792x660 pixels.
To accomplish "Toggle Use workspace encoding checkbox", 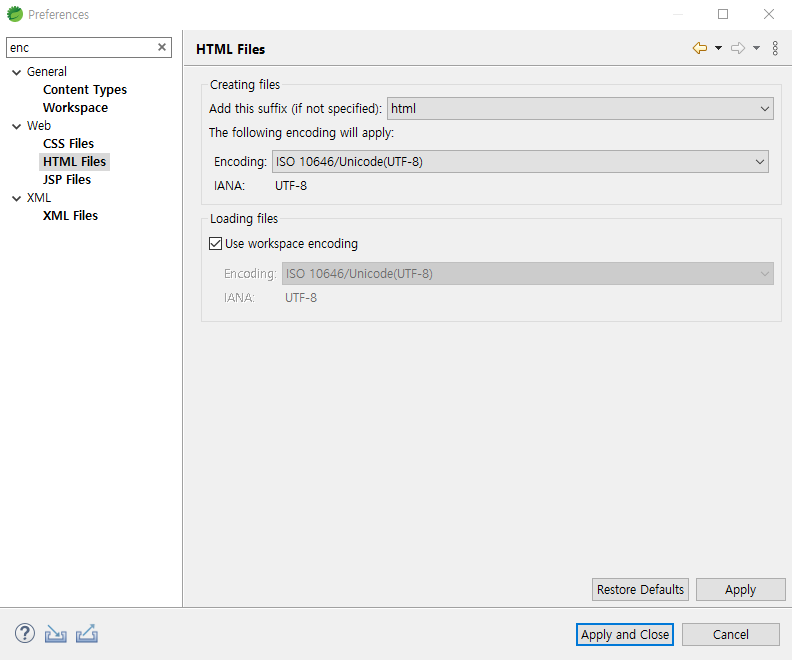I will tap(215, 243).
